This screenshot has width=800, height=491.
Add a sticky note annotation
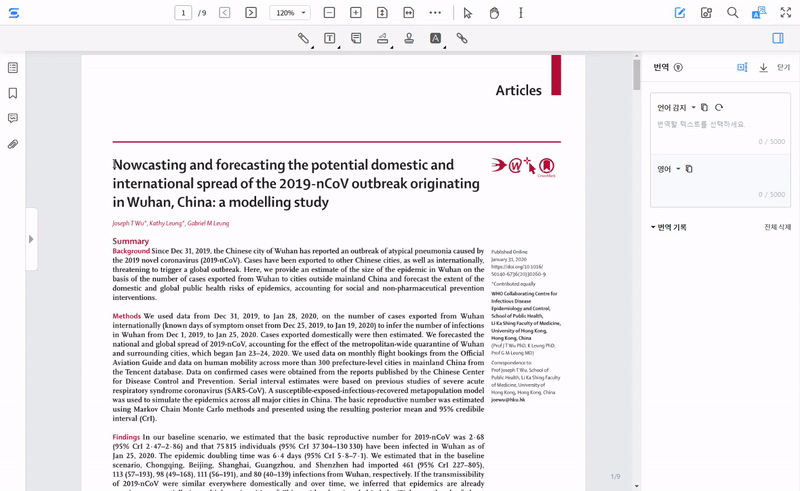[x=356, y=38]
